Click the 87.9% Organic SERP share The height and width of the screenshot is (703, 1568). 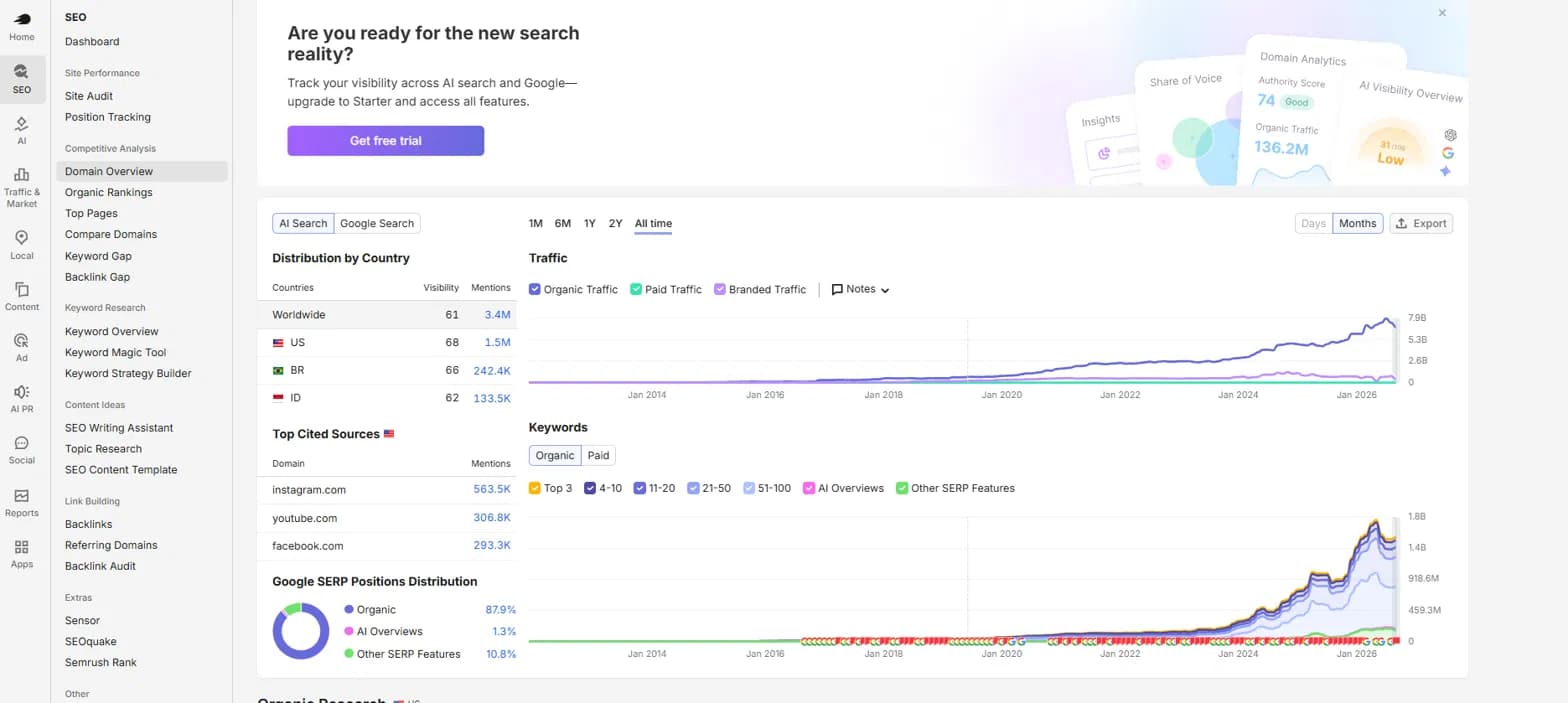[x=500, y=609]
